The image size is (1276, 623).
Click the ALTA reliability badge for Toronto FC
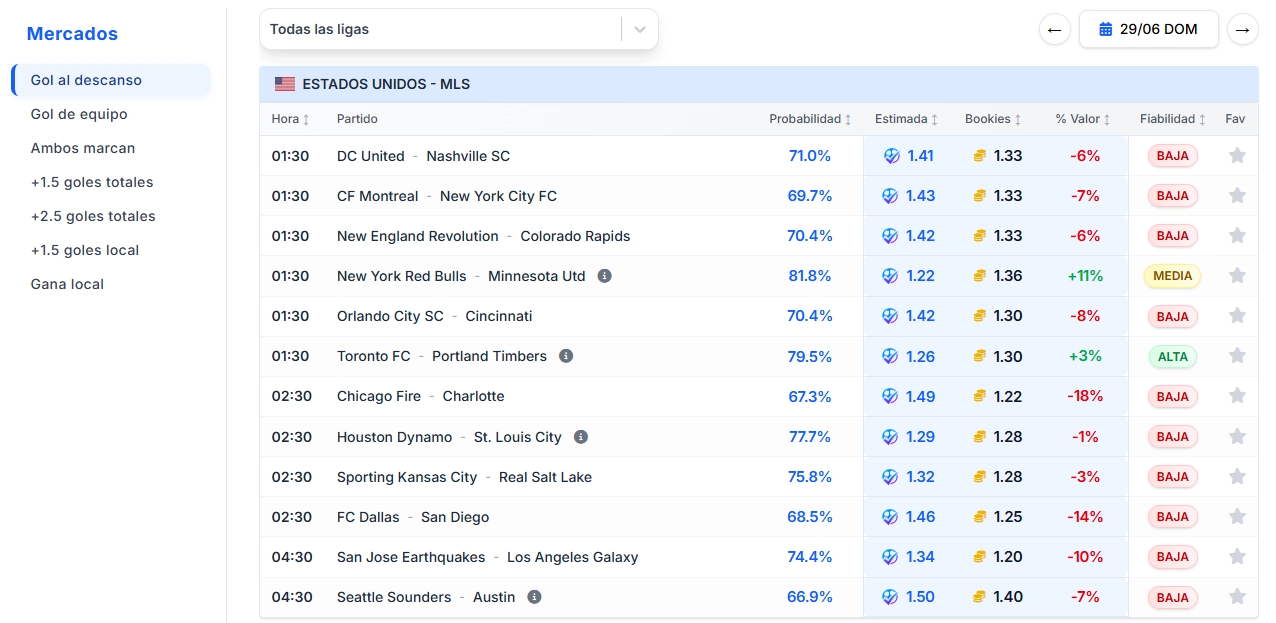click(1173, 357)
